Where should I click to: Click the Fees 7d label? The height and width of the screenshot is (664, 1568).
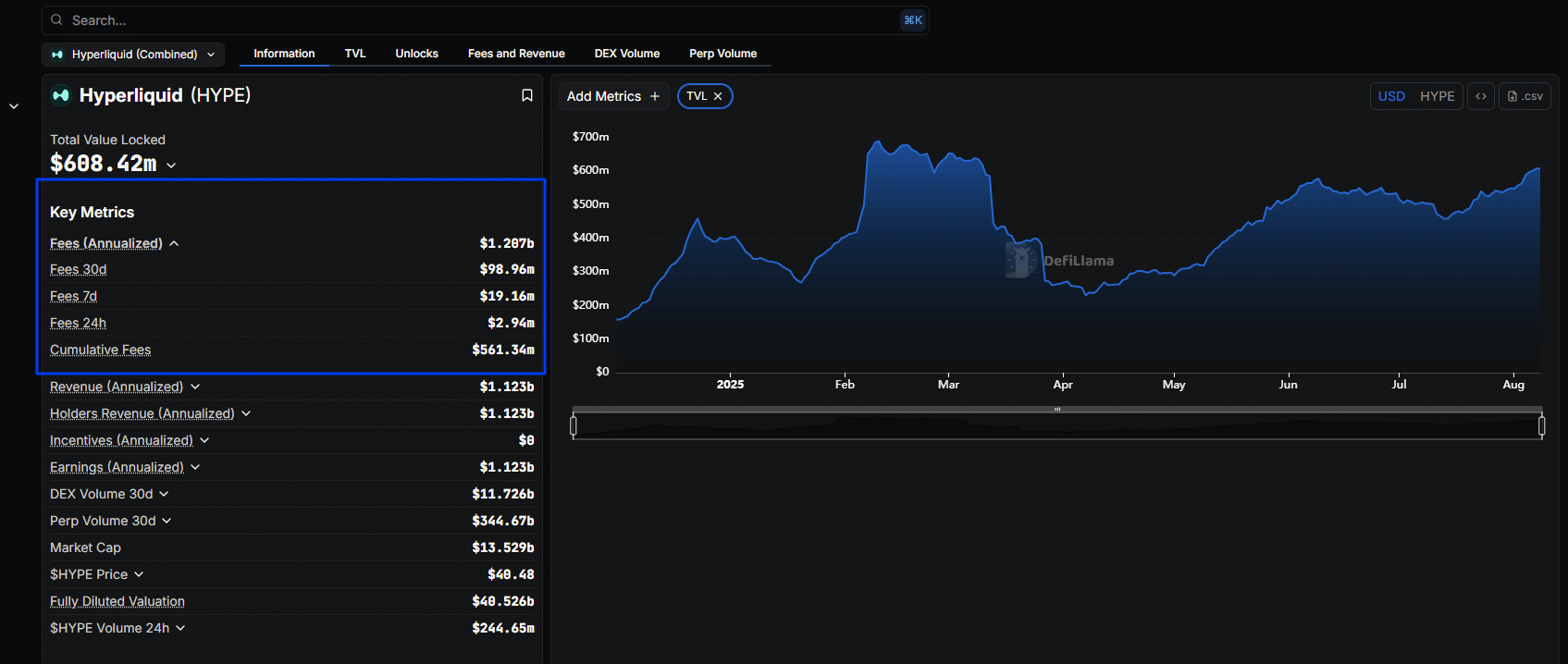pos(73,296)
